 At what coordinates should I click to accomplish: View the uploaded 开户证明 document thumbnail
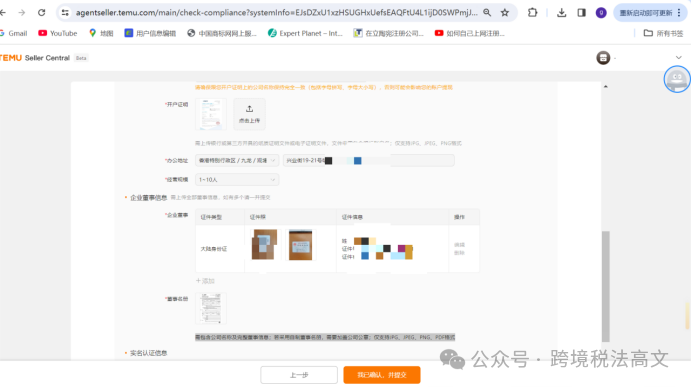point(211,114)
